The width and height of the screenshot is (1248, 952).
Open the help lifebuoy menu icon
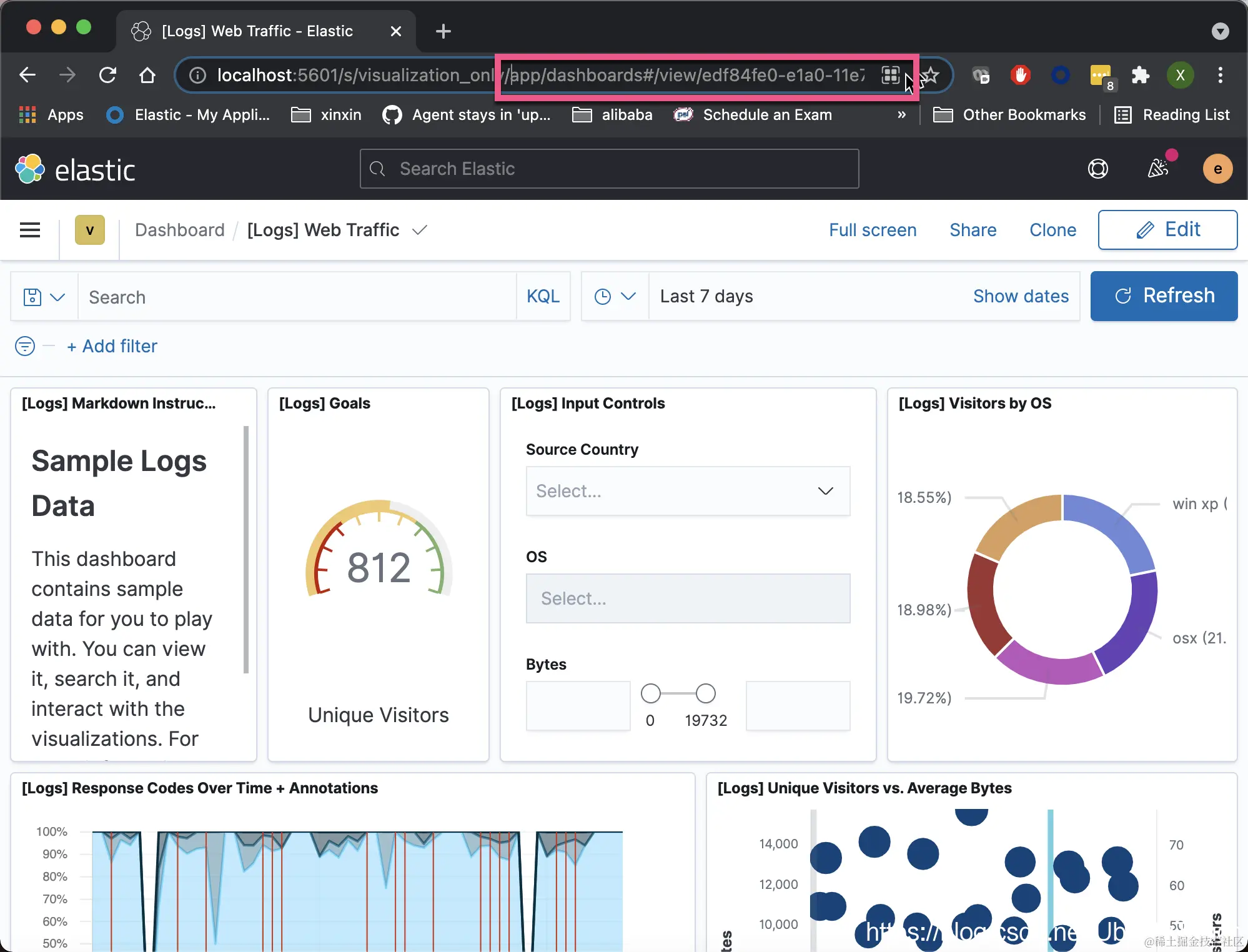click(x=1097, y=169)
